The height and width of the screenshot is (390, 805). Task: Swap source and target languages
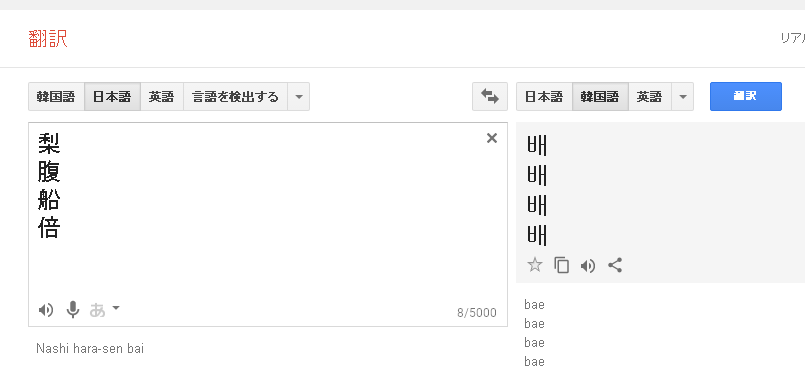pos(490,96)
